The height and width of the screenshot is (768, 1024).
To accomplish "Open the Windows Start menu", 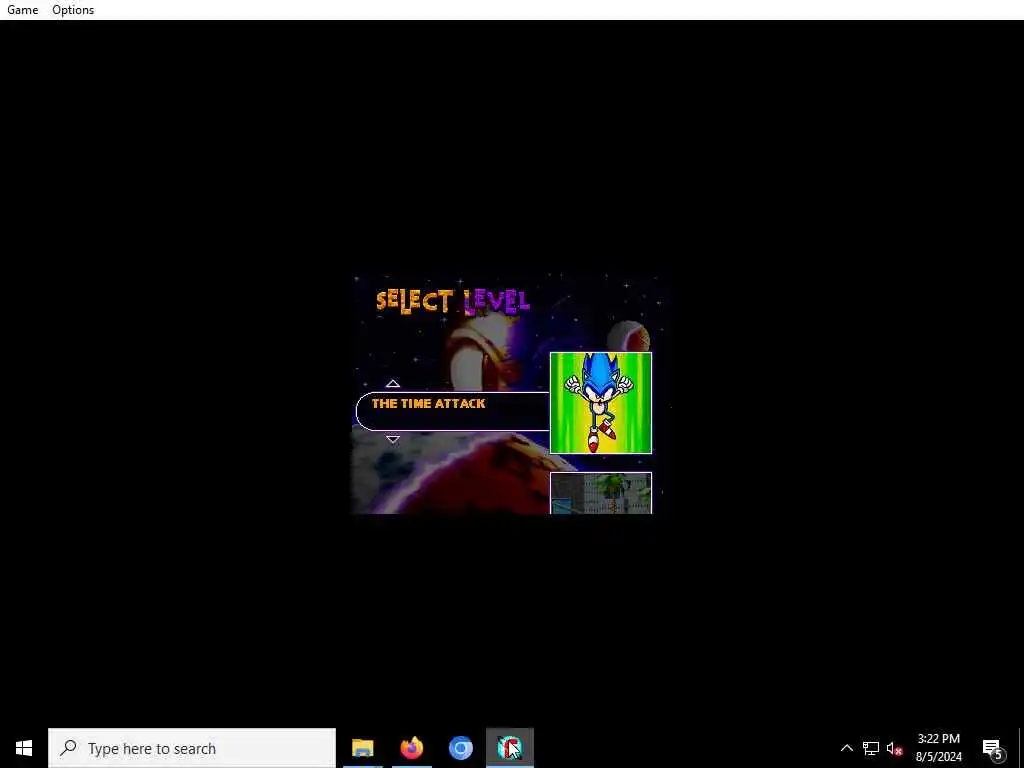I will (x=24, y=748).
